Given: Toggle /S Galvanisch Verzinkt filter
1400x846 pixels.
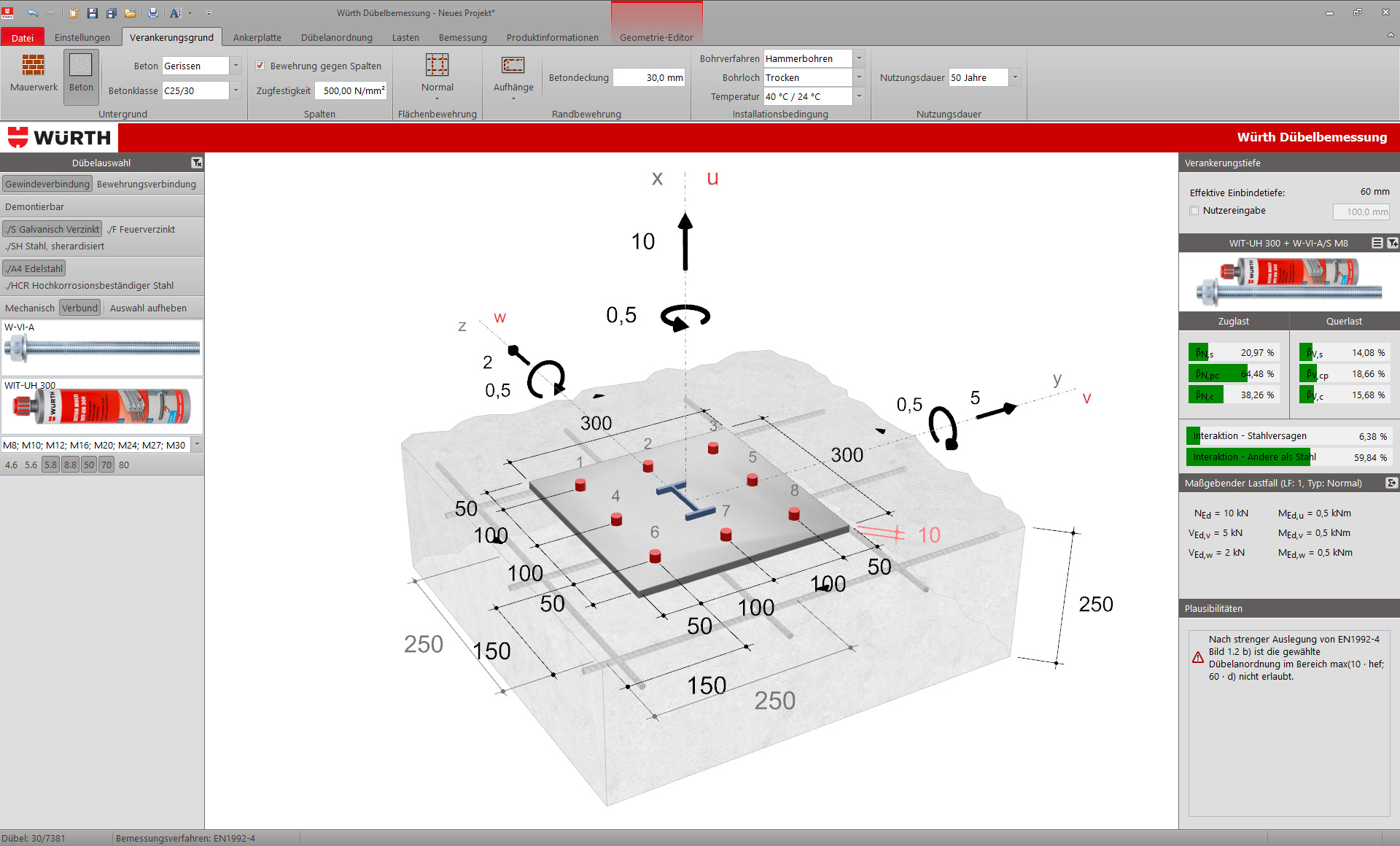Looking at the screenshot, I should click(52, 229).
